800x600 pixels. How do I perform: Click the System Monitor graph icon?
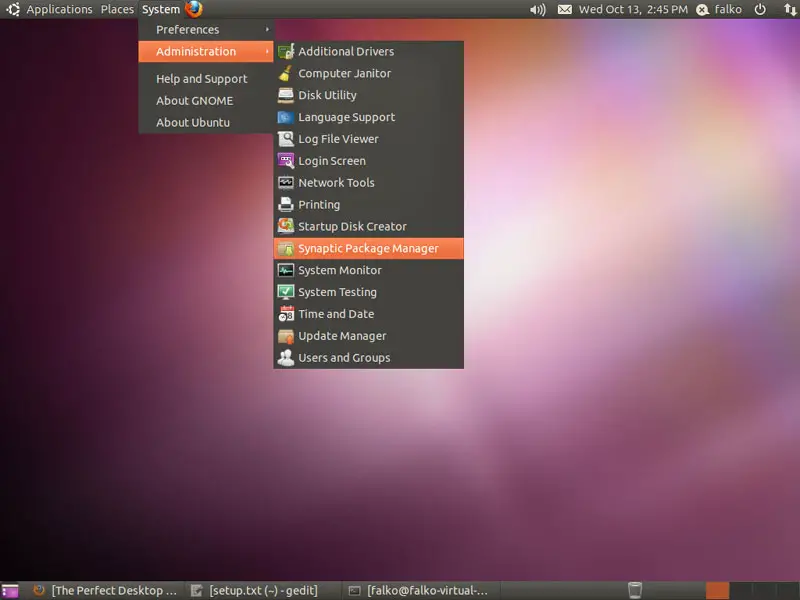286,270
